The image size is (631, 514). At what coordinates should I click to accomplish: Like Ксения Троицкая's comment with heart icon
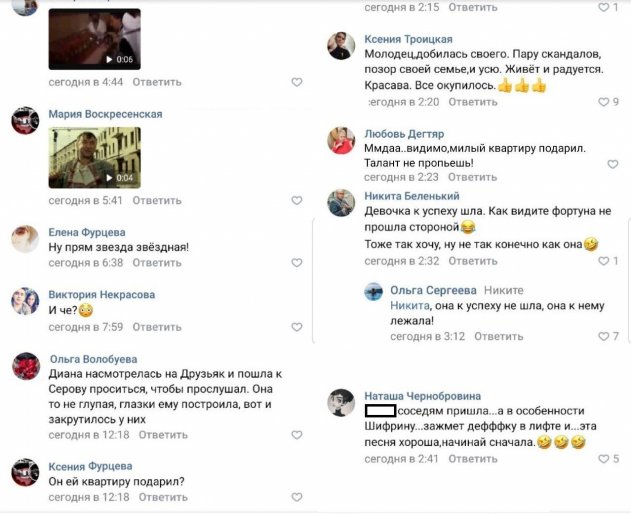pos(603,102)
